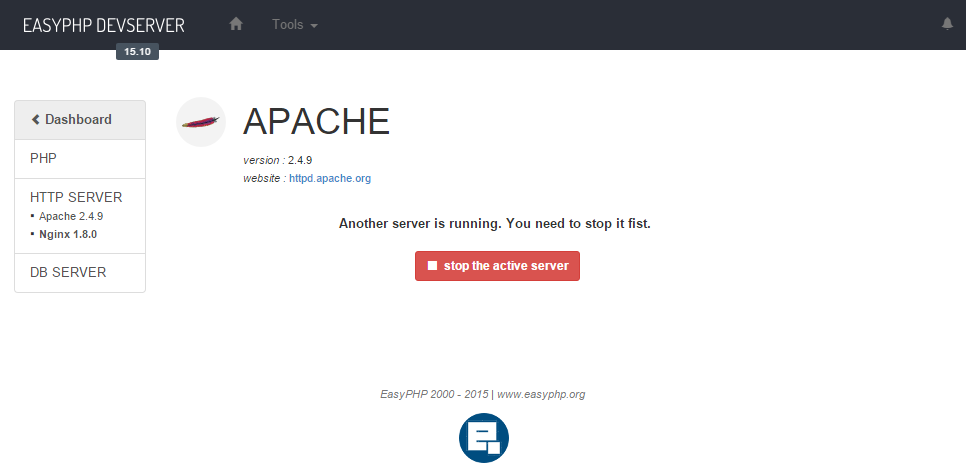Click the 15.10 version badge
The image size is (966, 476).
[x=137, y=52]
